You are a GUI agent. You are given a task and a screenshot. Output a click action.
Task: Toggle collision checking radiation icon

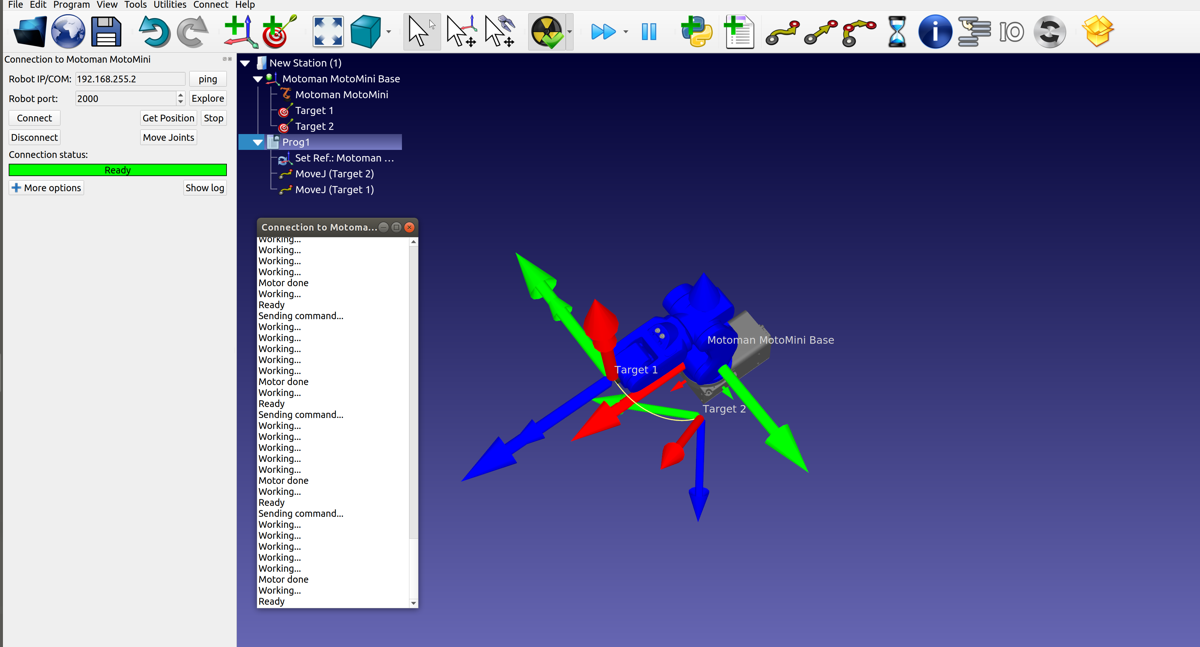(x=546, y=32)
